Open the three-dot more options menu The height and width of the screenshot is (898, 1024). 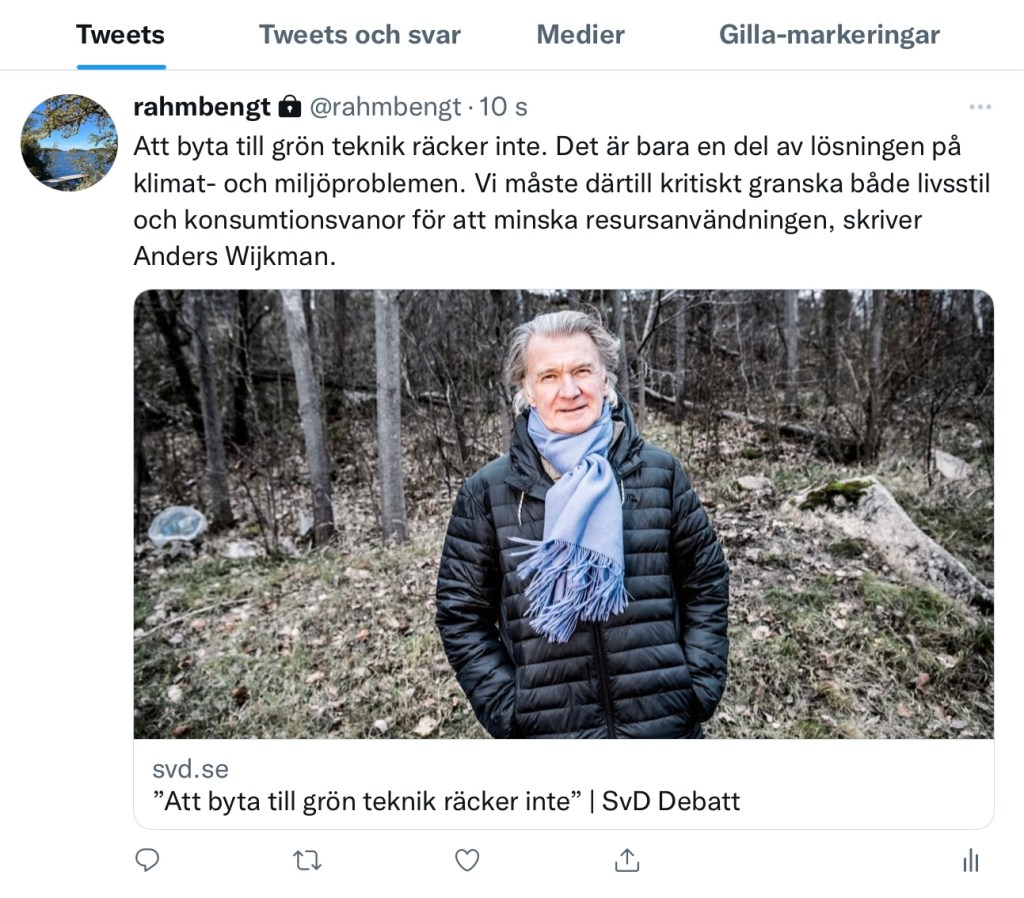tap(979, 107)
